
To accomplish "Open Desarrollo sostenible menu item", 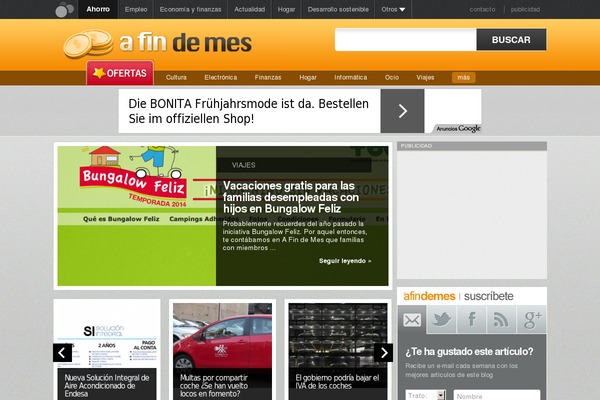I will [338, 9].
